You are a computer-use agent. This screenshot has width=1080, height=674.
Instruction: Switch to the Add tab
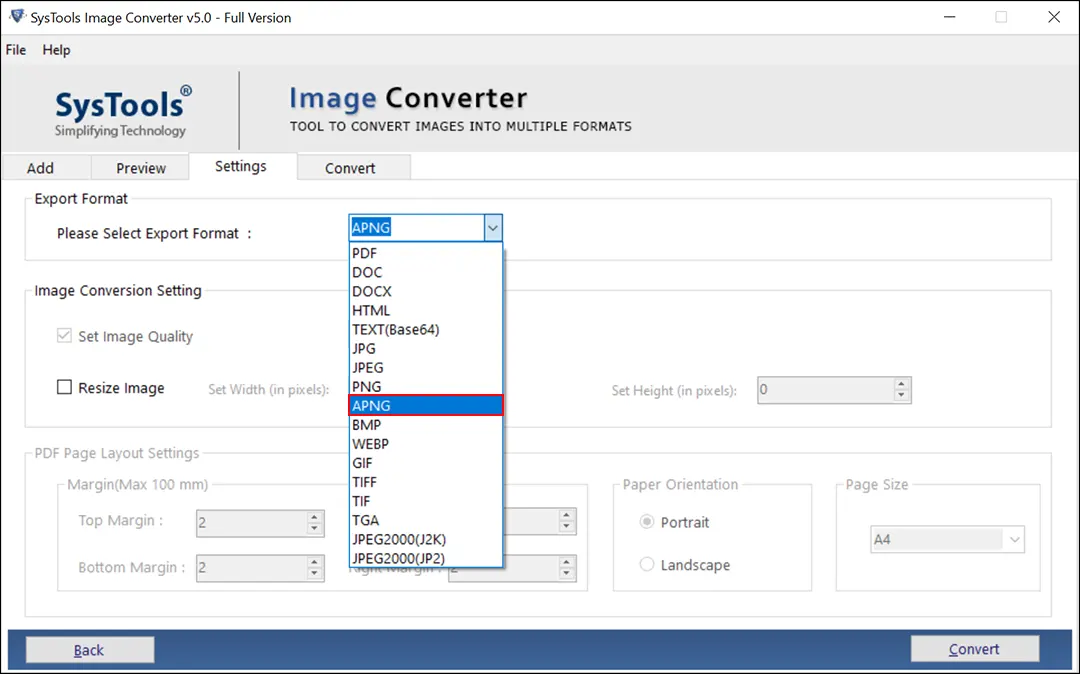(x=47, y=168)
